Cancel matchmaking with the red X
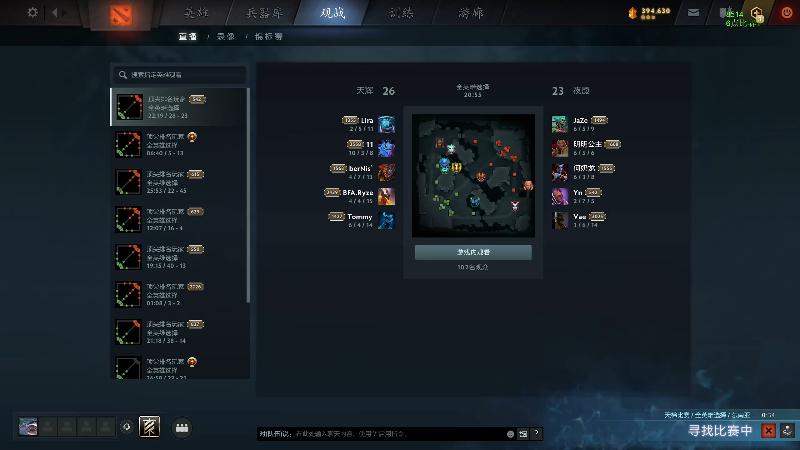The width and height of the screenshot is (800, 450). [x=768, y=431]
